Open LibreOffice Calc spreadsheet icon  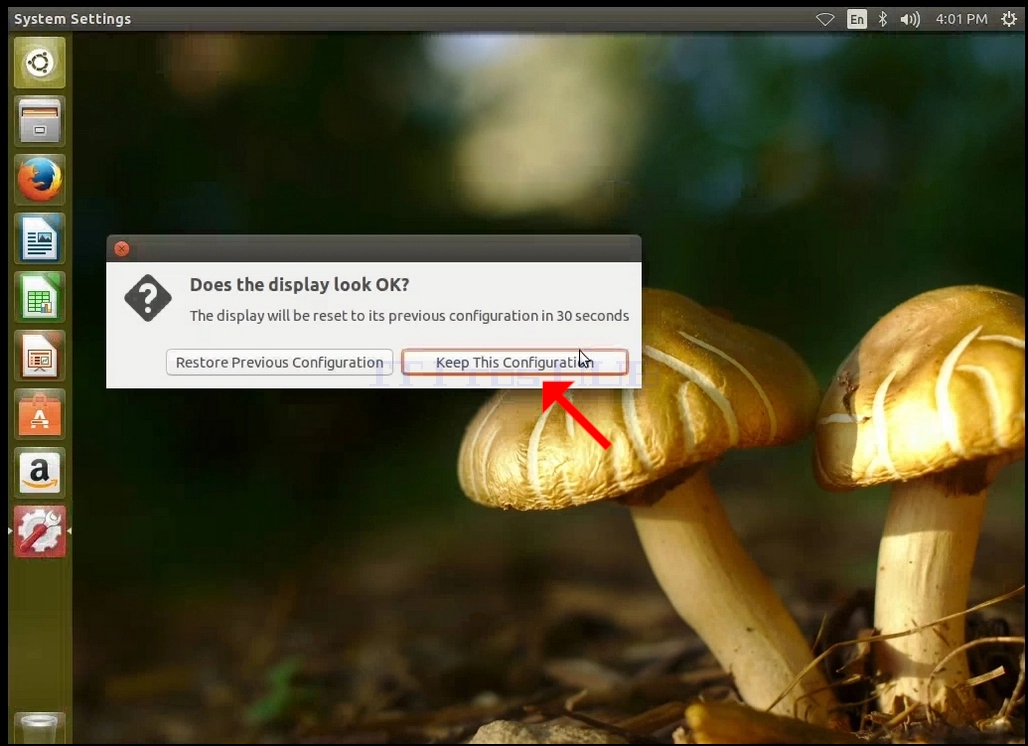coord(39,297)
